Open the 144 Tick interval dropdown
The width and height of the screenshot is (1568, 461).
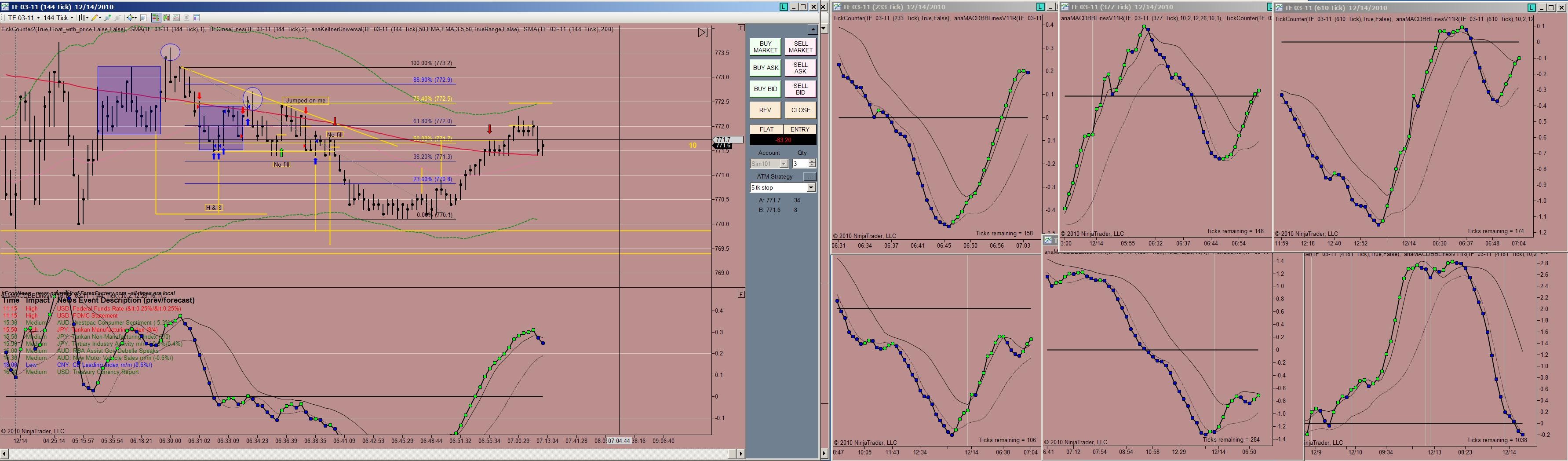point(58,18)
